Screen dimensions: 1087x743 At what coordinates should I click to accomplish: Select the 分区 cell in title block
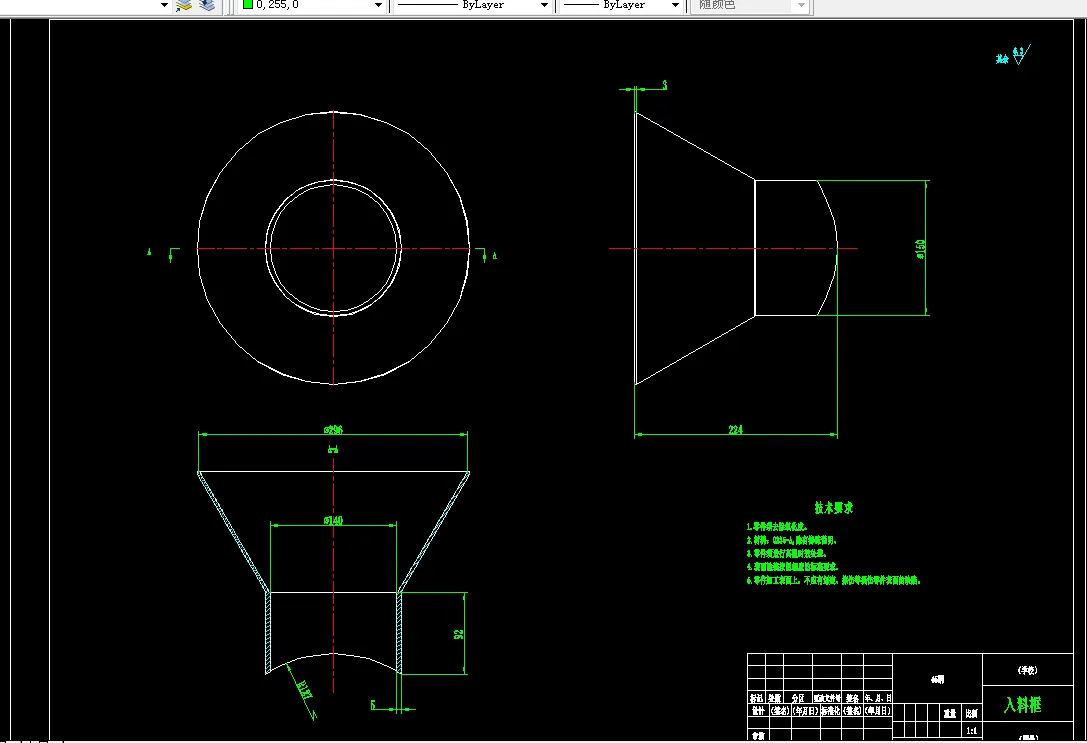[x=798, y=698]
